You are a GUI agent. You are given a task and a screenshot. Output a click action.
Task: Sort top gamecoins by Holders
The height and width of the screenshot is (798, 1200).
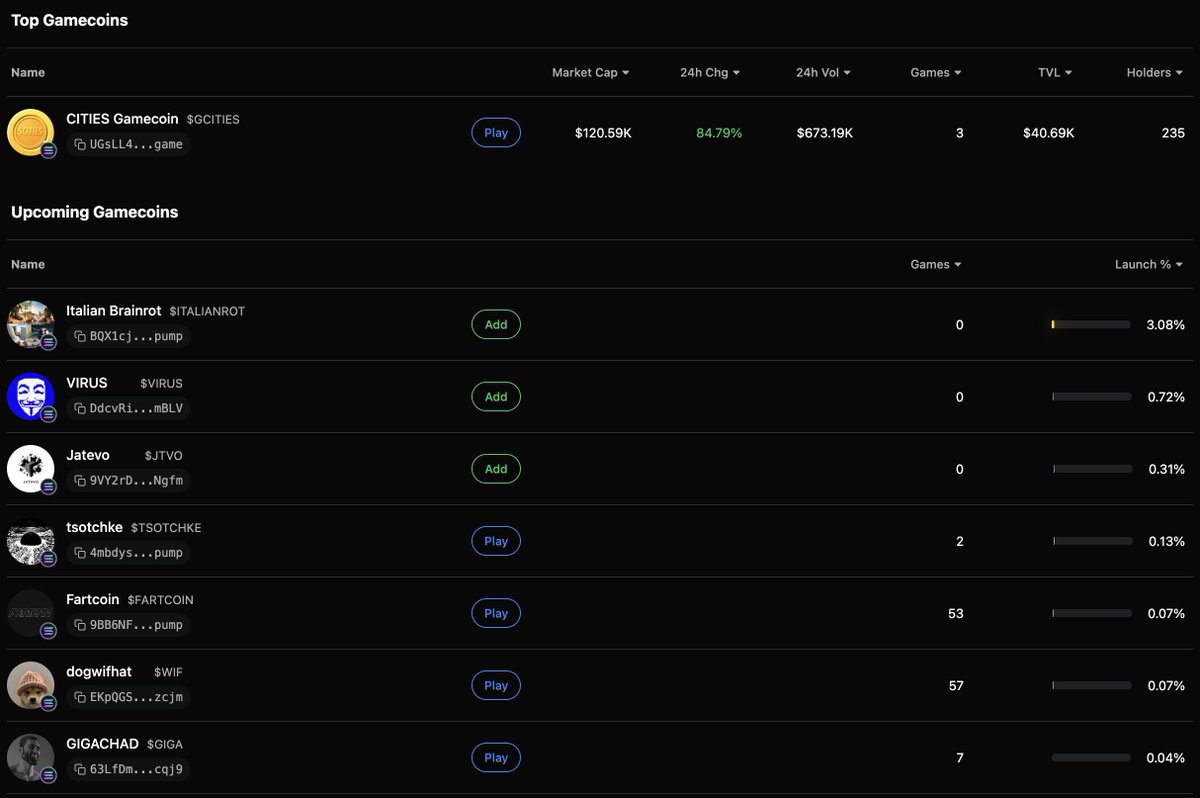coord(1155,73)
